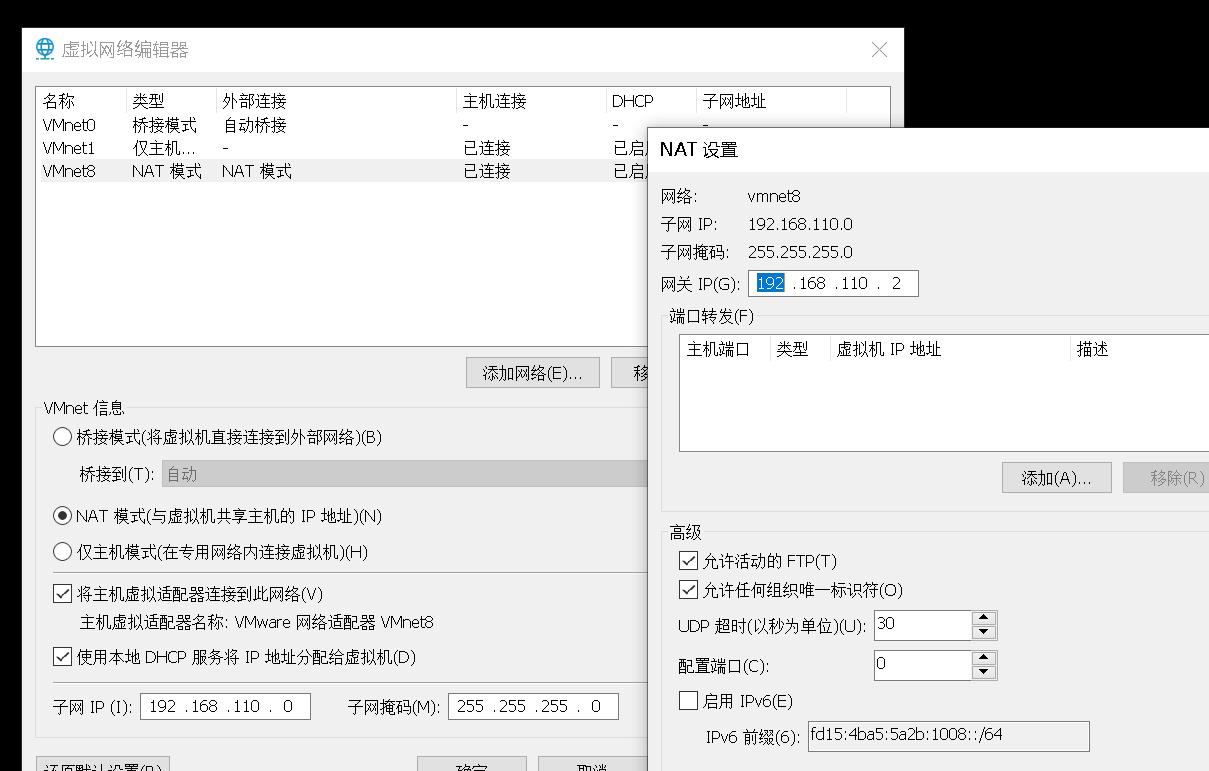Image resolution: width=1209 pixels, height=771 pixels.
Task: Click the 自动桥接 cell of VMnet0
Action: 254,125
